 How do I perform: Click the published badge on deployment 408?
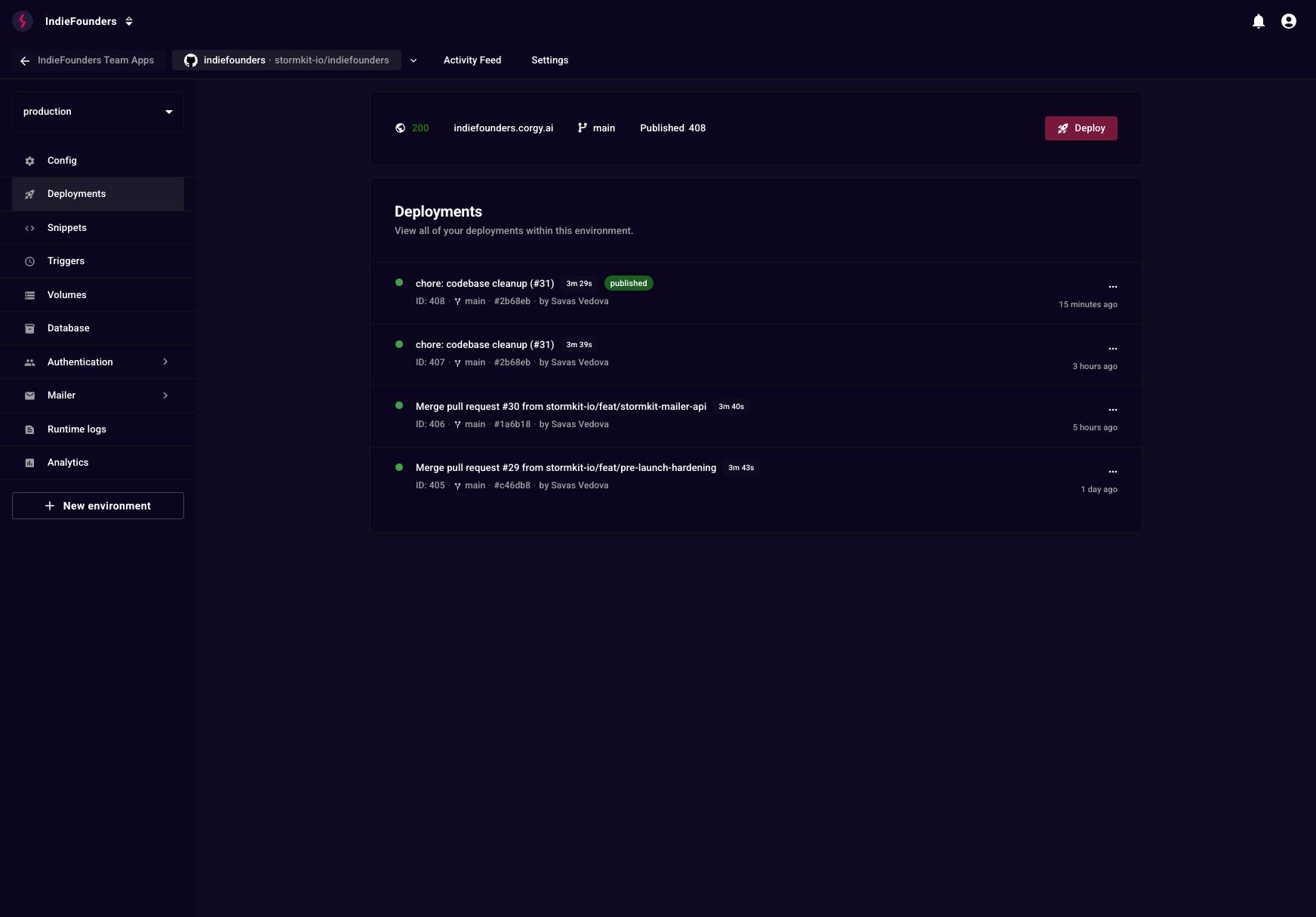click(629, 284)
